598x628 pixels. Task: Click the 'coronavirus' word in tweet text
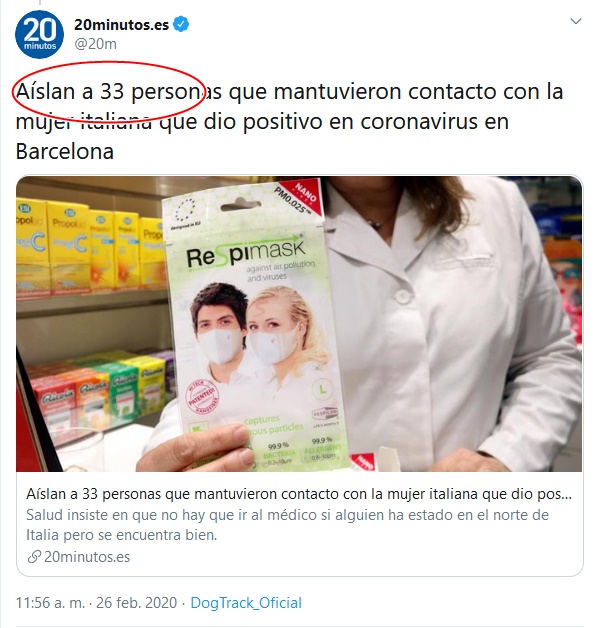[419, 121]
